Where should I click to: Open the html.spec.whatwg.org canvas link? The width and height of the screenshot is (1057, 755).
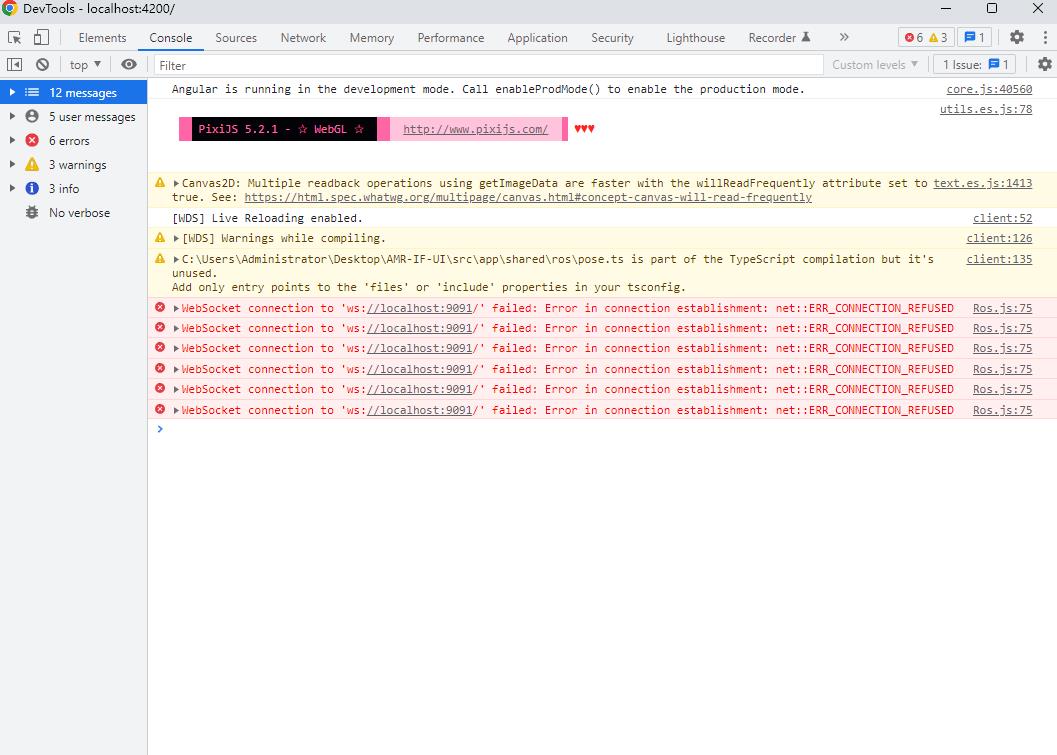(528, 198)
